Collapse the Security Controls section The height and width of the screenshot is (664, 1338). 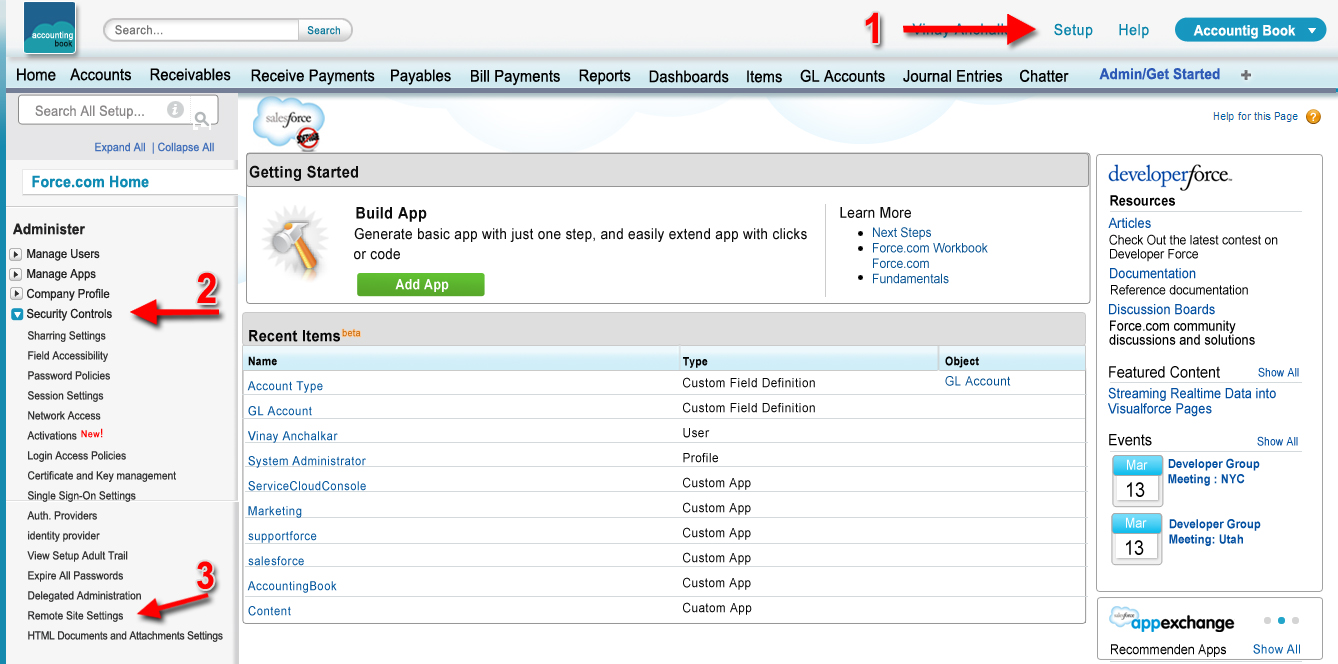click(16, 314)
